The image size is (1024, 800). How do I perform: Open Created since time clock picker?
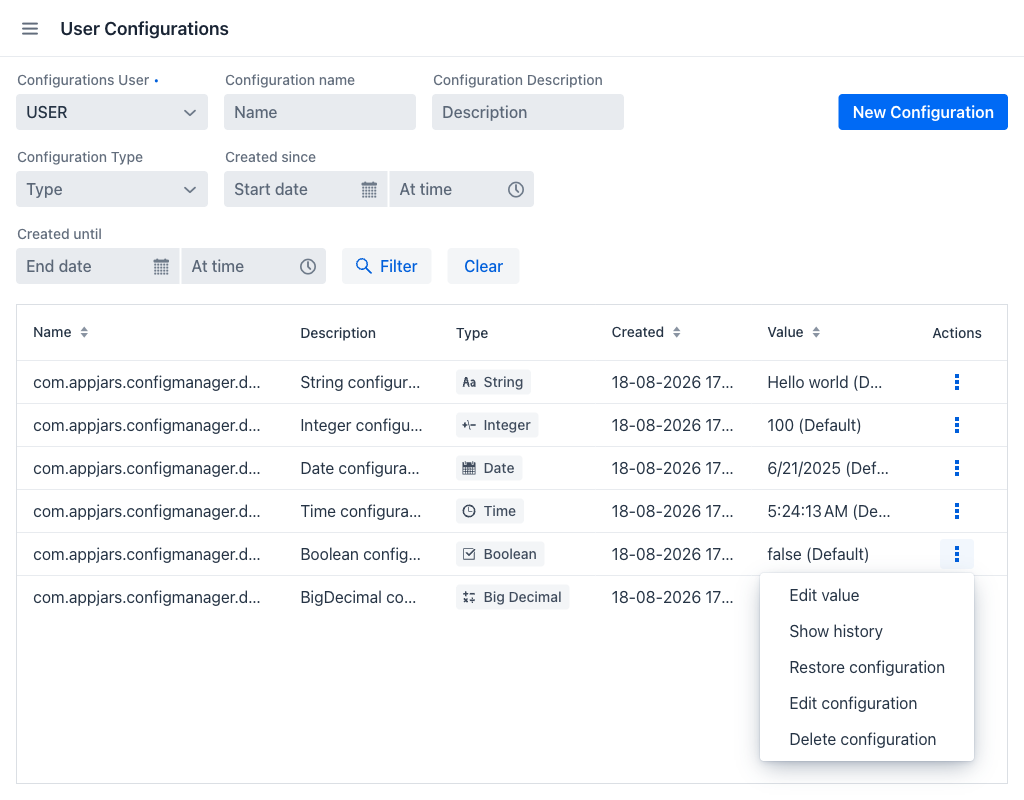516,189
